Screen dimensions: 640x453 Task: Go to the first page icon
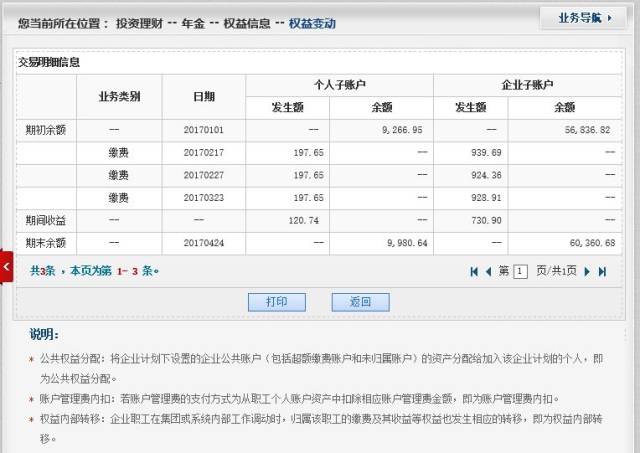(474, 271)
